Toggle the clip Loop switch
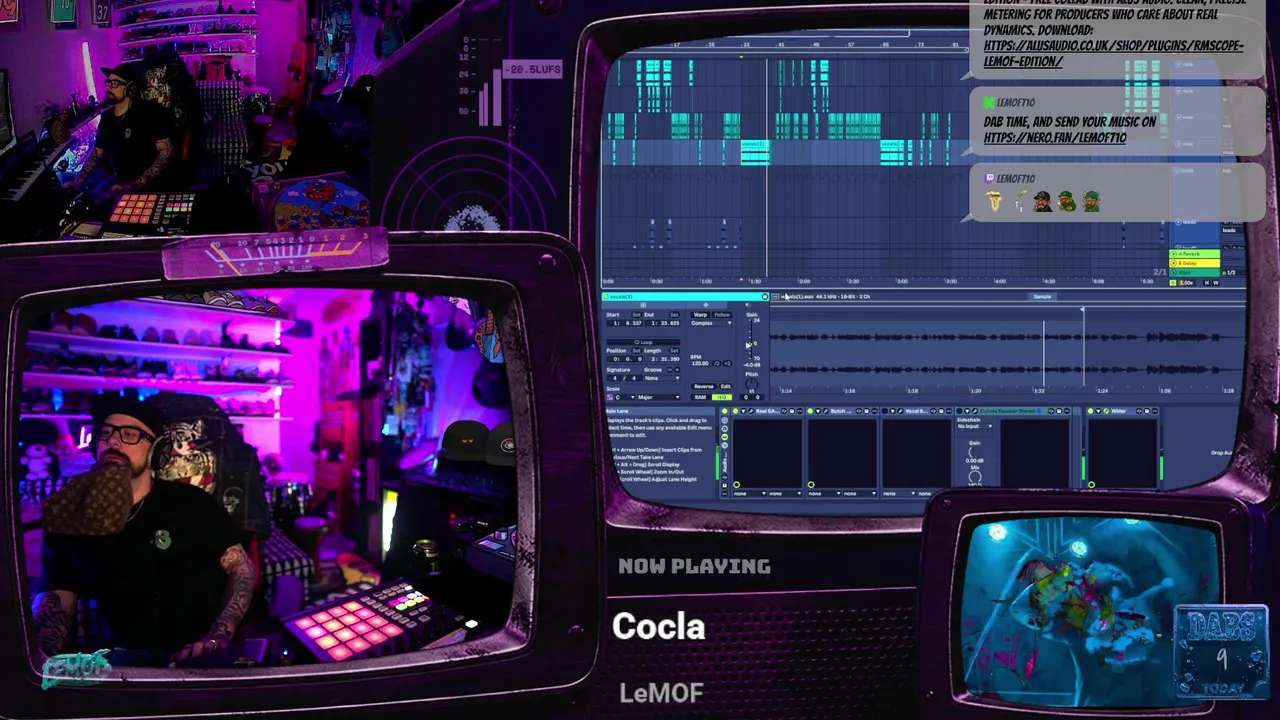The image size is (1280, 720). coord(643,342)
